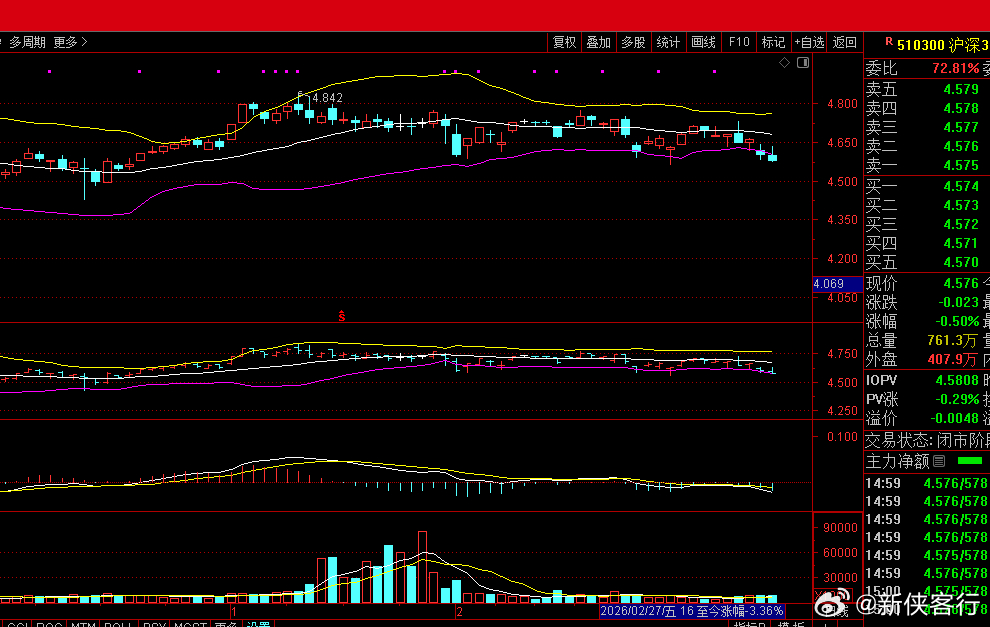
Task: Click the blue 4.069 price cursor label
Action: click(x=837, y=284)
